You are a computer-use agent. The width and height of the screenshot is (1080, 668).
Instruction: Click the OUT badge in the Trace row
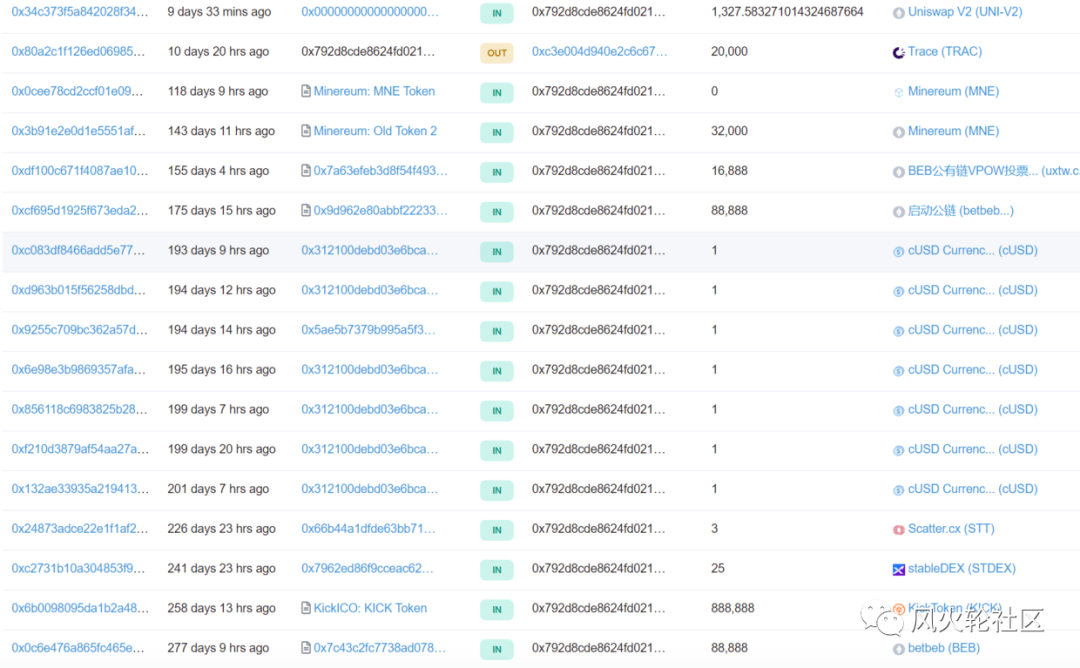click(497, 53)
